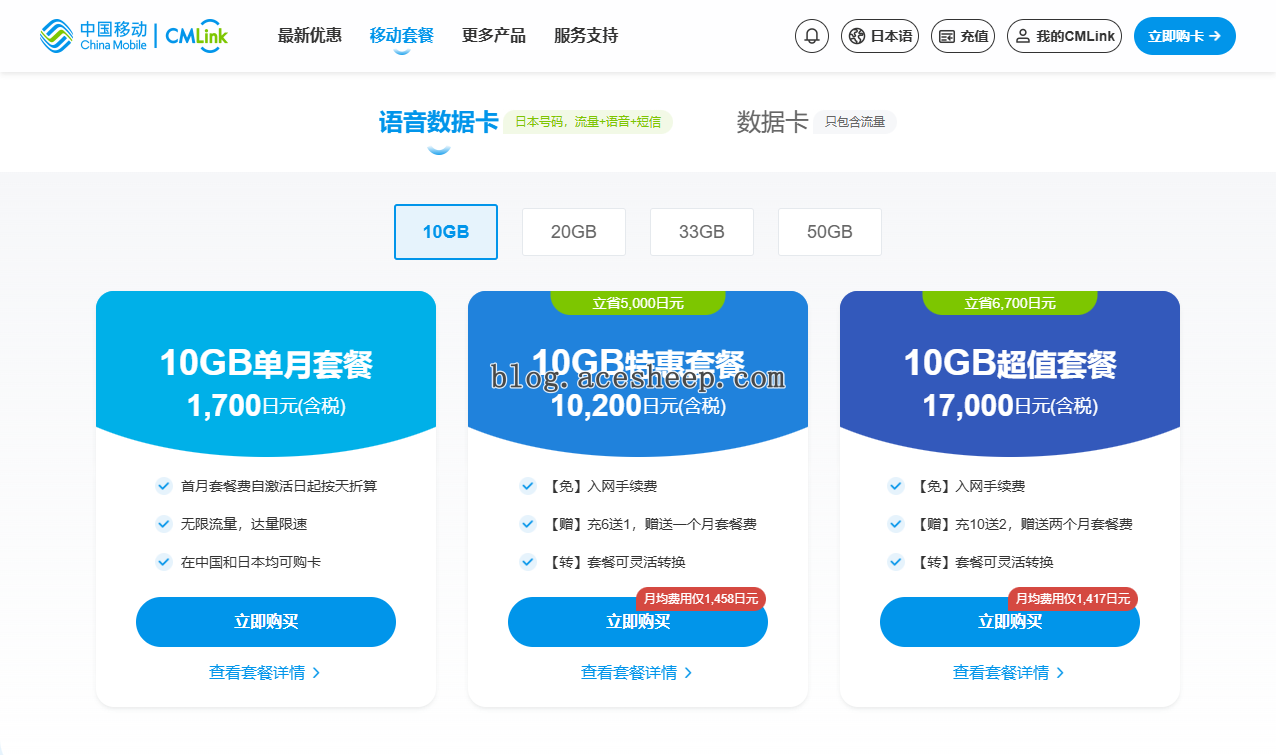Screen dimensions: 1276x755
Task: Switch language with the 日本语 globe button
Action: [x=879, y=36]
